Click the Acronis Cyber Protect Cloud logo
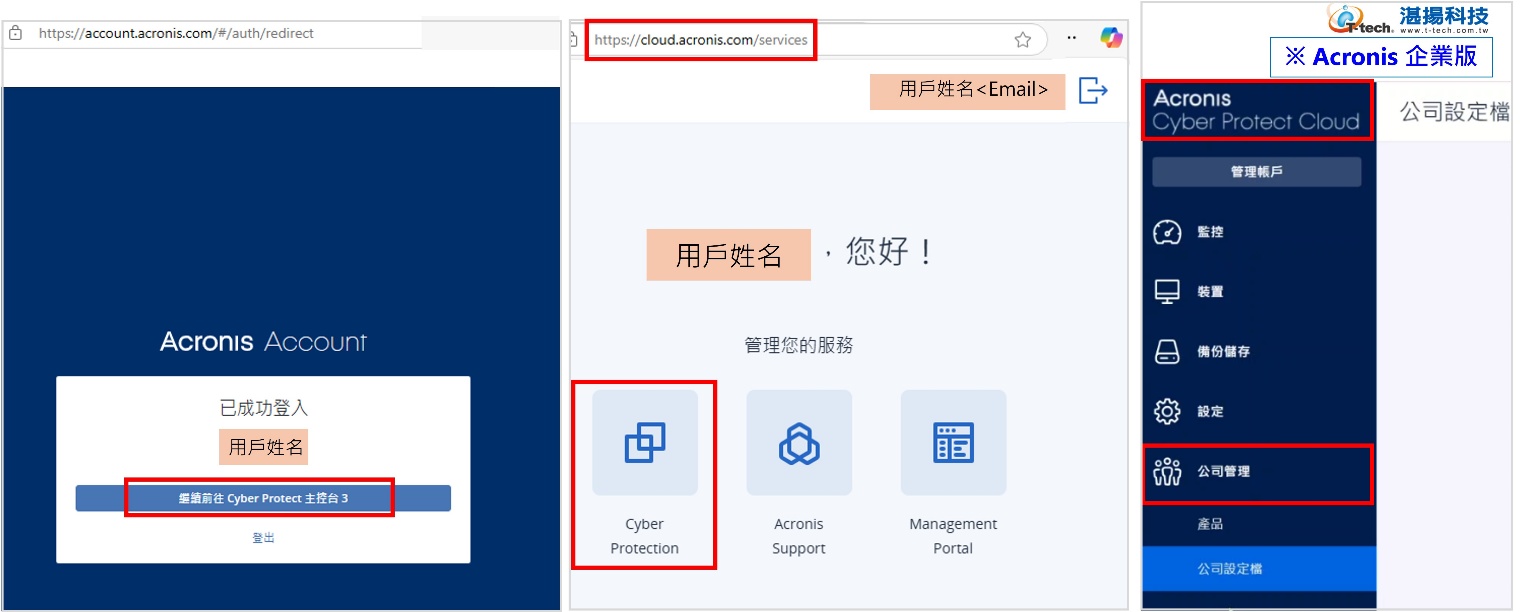 click(x=1256, y=110)
